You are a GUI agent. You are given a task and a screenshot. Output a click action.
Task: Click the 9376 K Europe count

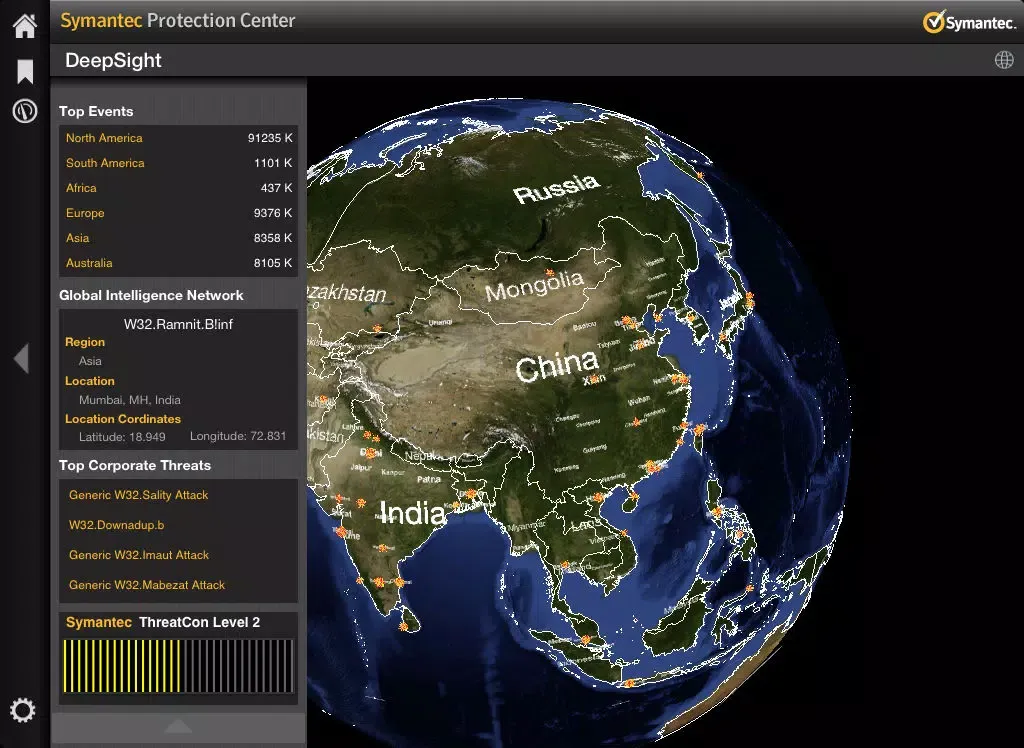pyautogui.click(x=272, y=213)
